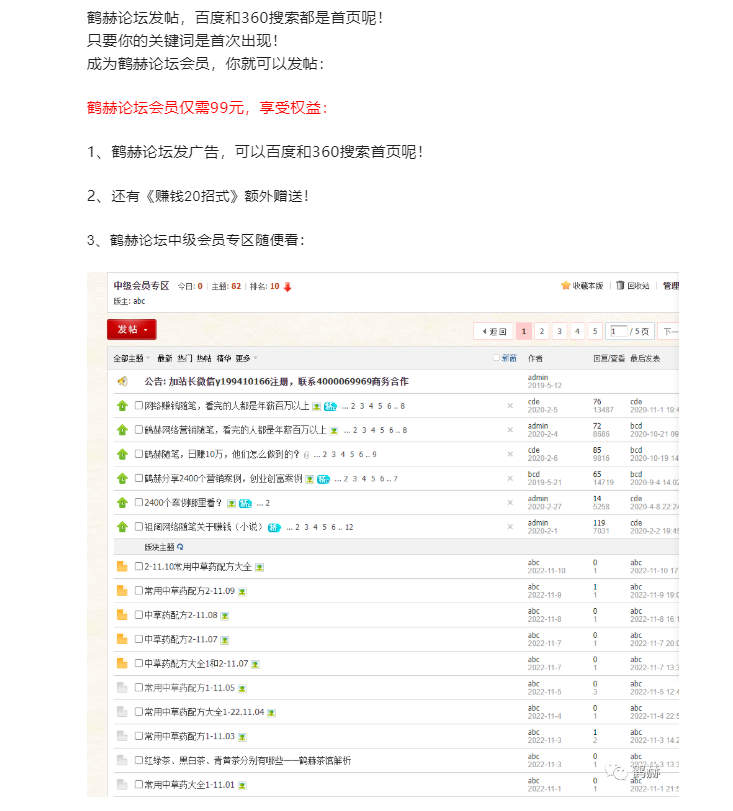This screenshot has width=733, height=811.
Task: Click the 收藏本版 star icon
Action: click(x=566, y=286)
